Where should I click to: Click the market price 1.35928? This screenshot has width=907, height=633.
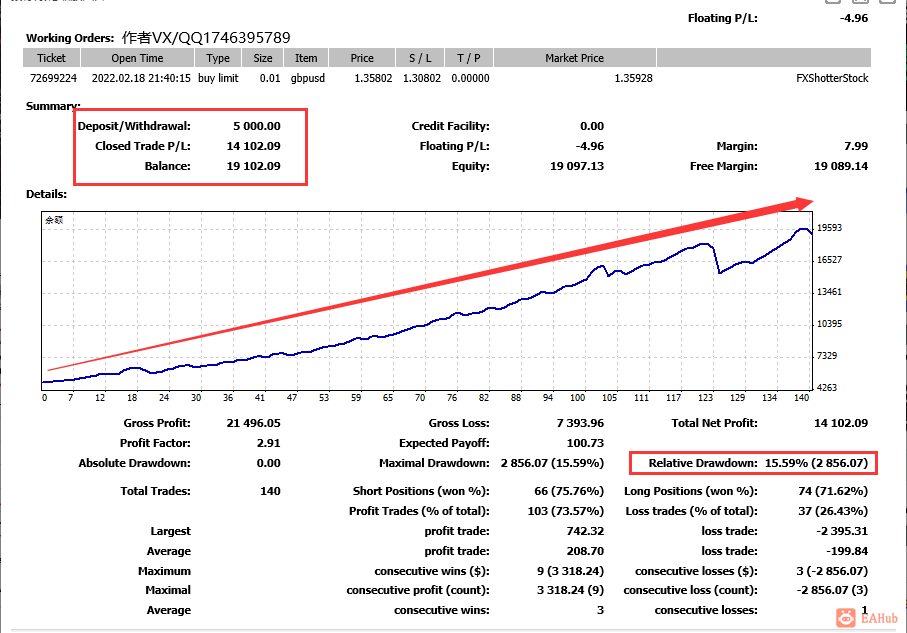tap(633, 78)
